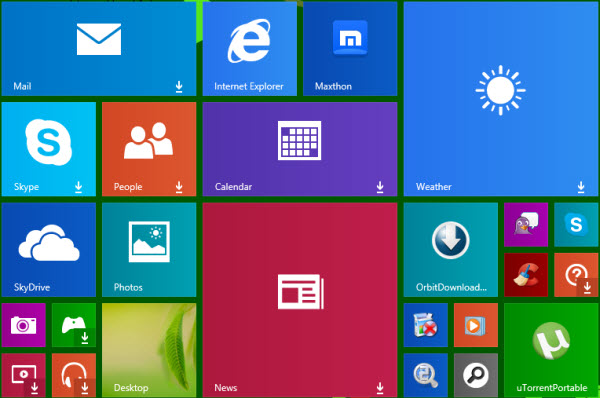Open the Music headphones tile
This screenshot has width=600, height=398.
(74, 375)
